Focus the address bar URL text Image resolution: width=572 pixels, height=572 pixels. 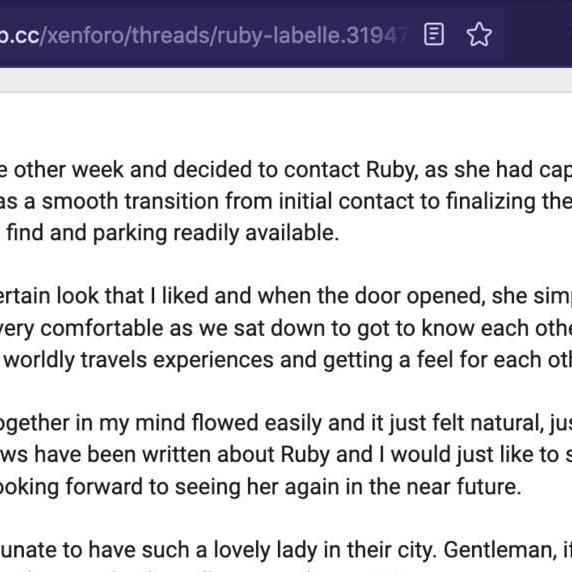204,35
